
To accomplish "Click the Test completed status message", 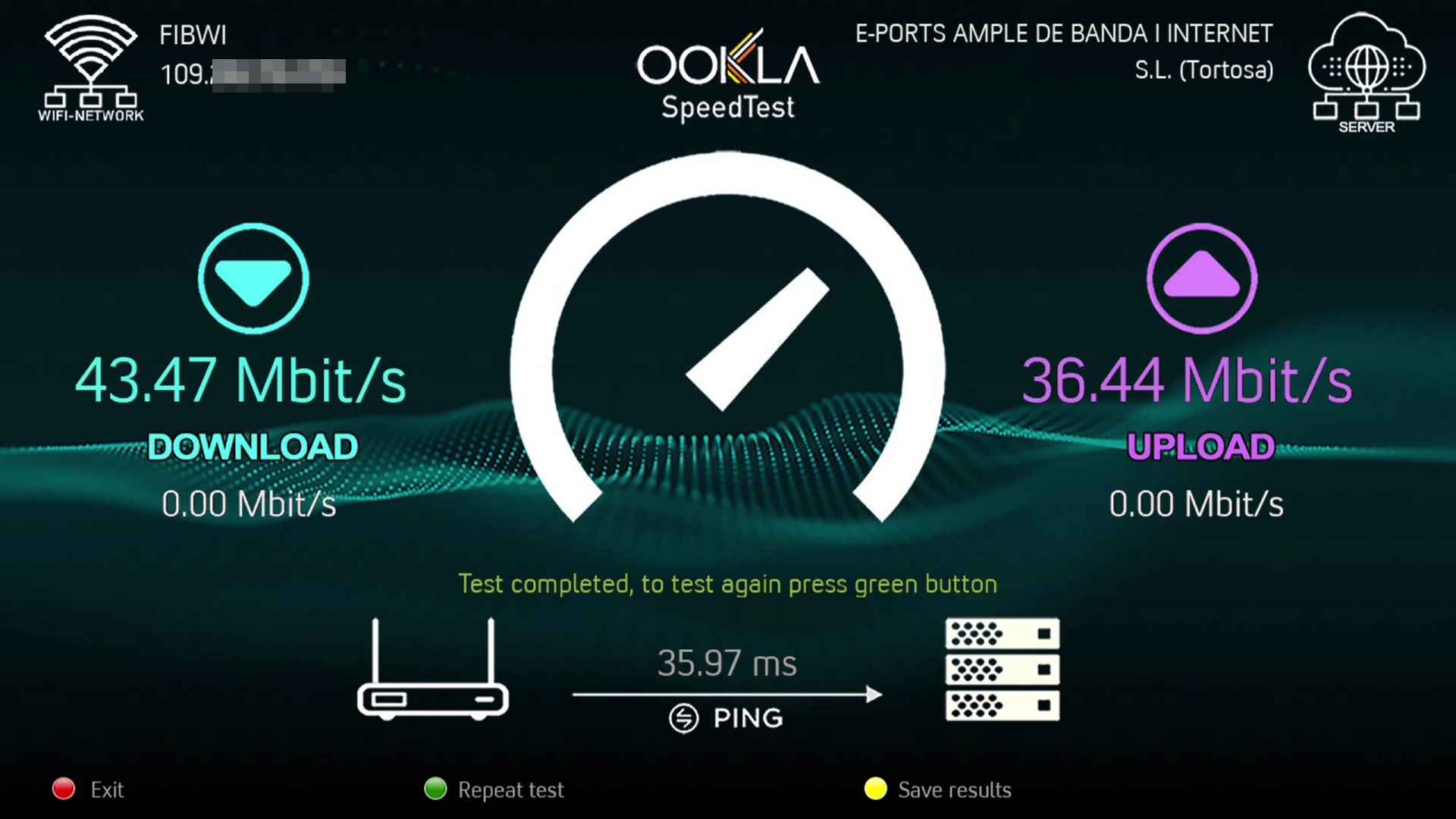I will [727, 584].
